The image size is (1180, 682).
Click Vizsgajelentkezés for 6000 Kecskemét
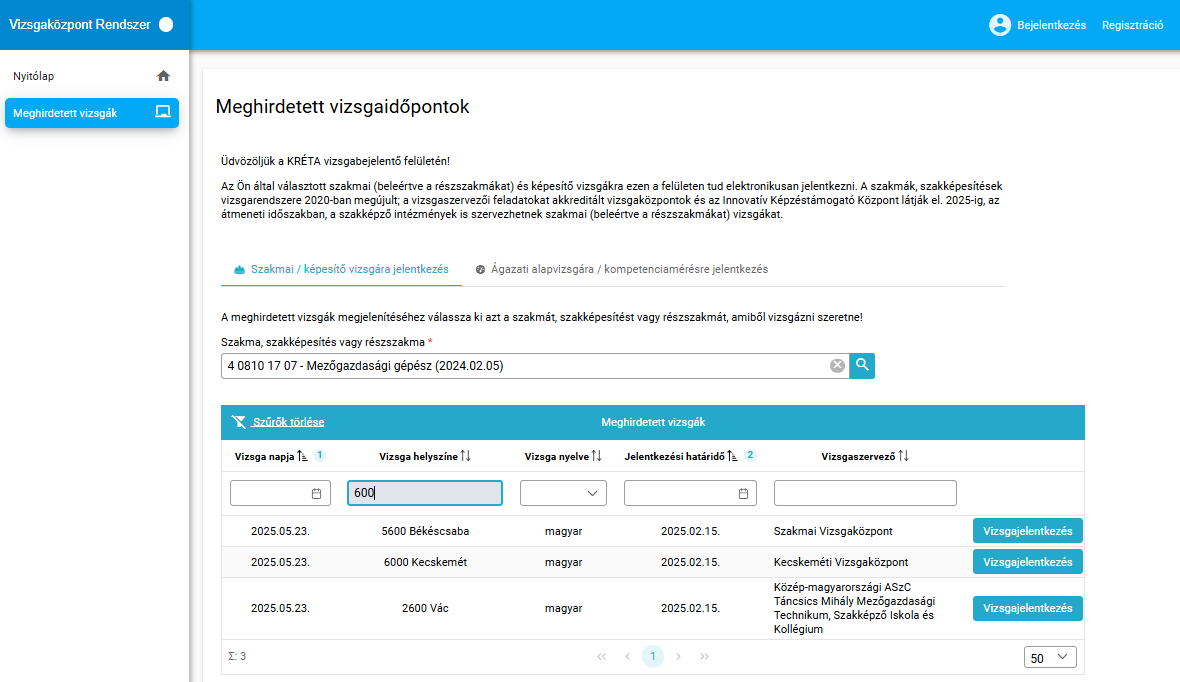pos(1027,562)
